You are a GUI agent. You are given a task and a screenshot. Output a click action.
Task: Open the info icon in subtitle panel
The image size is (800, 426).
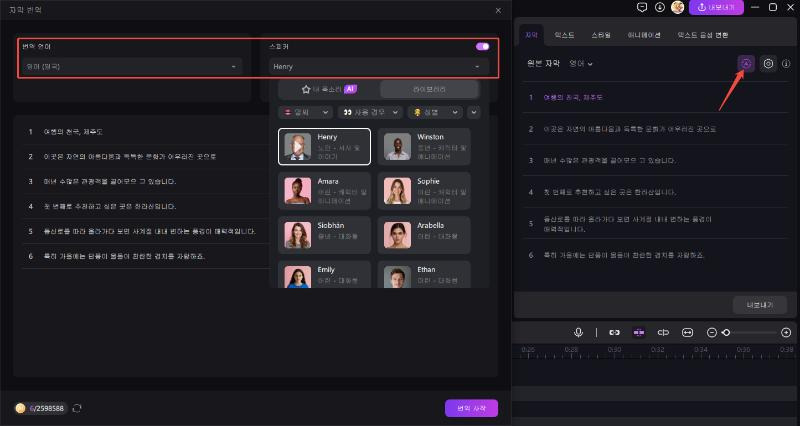[786, 64]
